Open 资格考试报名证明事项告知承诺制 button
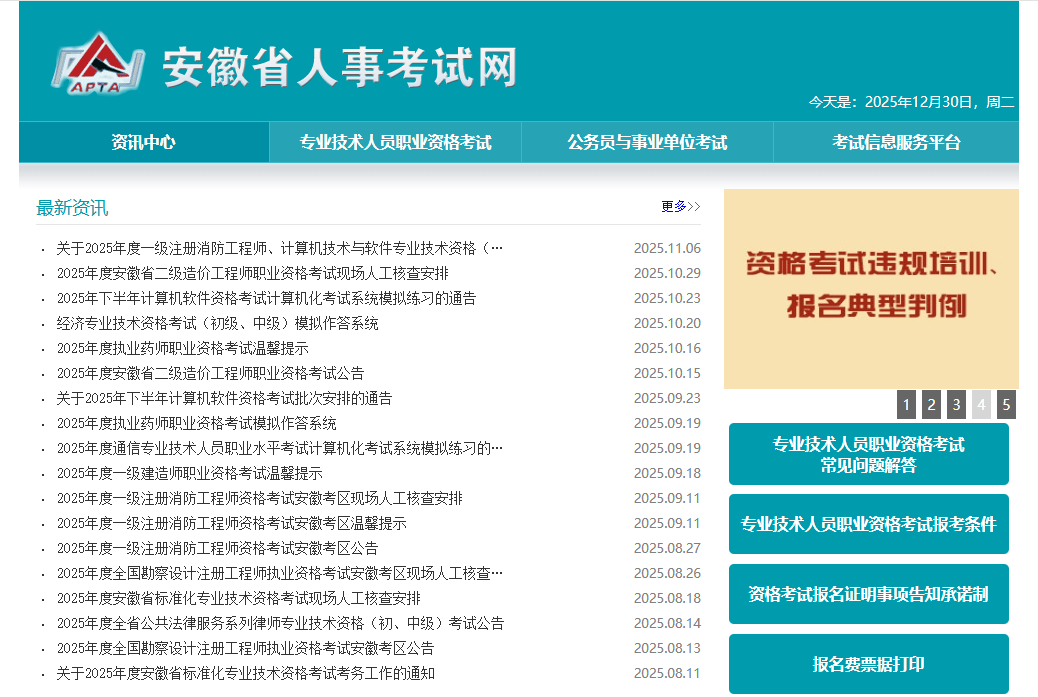The width and height of the screenshot is (1038, 697). point(868,594)
